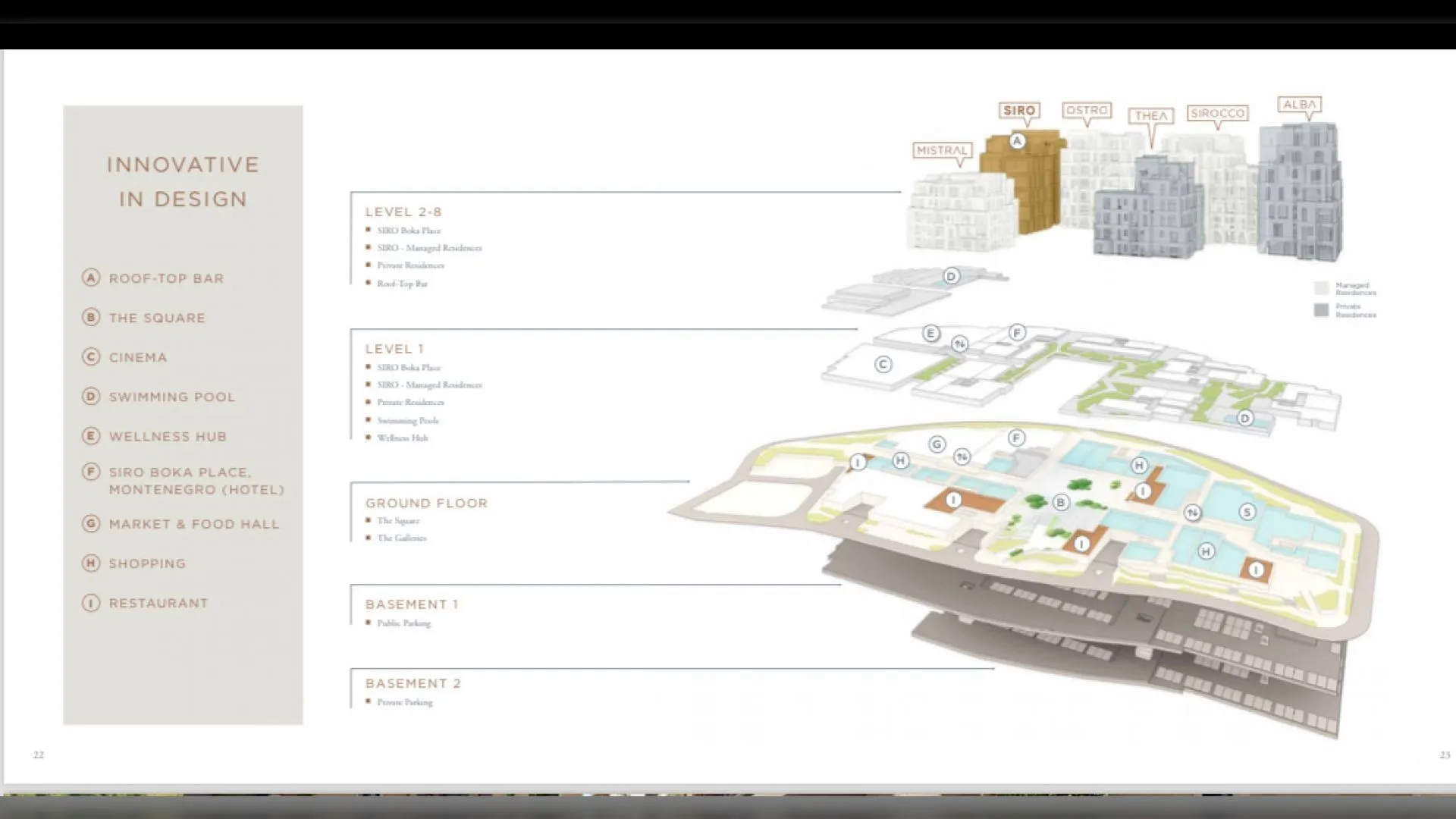This screenshot has width=1456, height=819.
Task: Select the MISTRAL building callout label
Action: [942, 151]
